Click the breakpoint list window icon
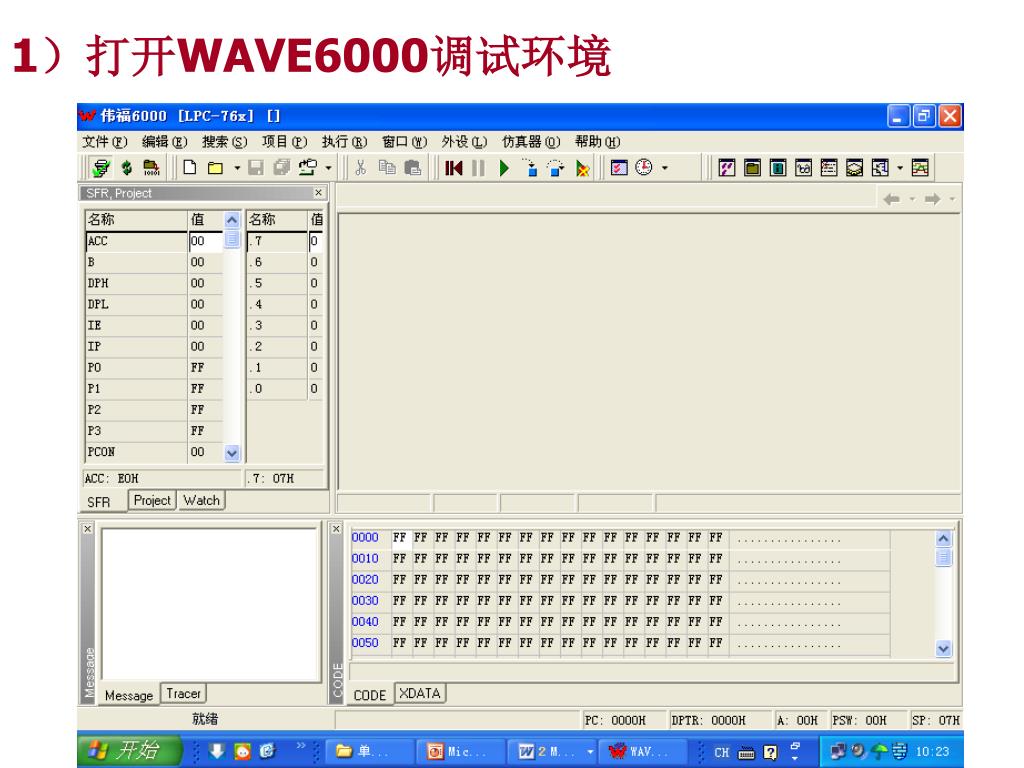Screen dimensions: 1024x768 click(x=618, y=168)
